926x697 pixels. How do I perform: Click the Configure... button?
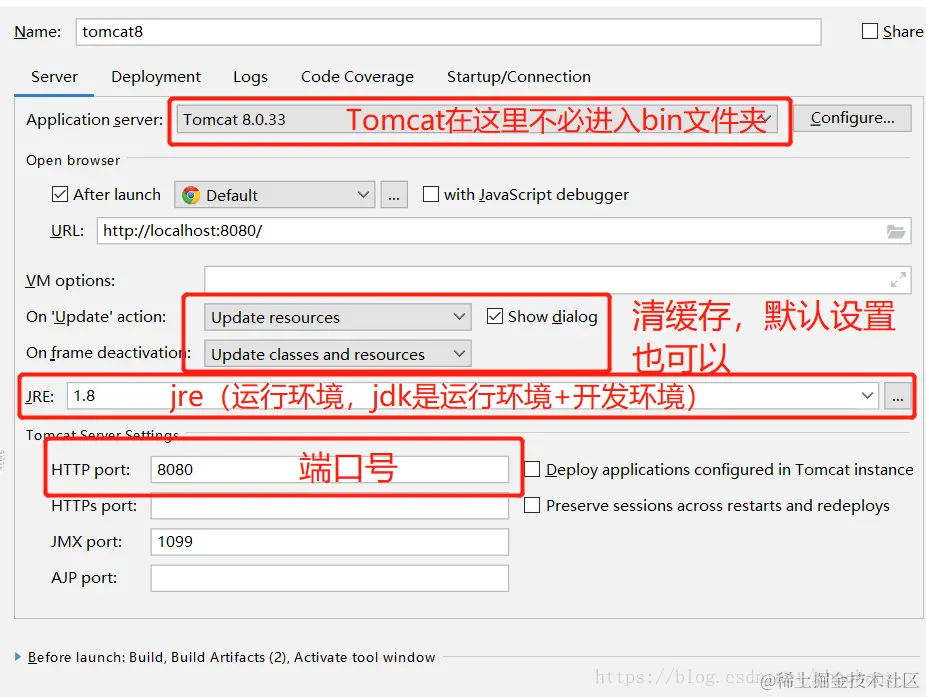852,118
